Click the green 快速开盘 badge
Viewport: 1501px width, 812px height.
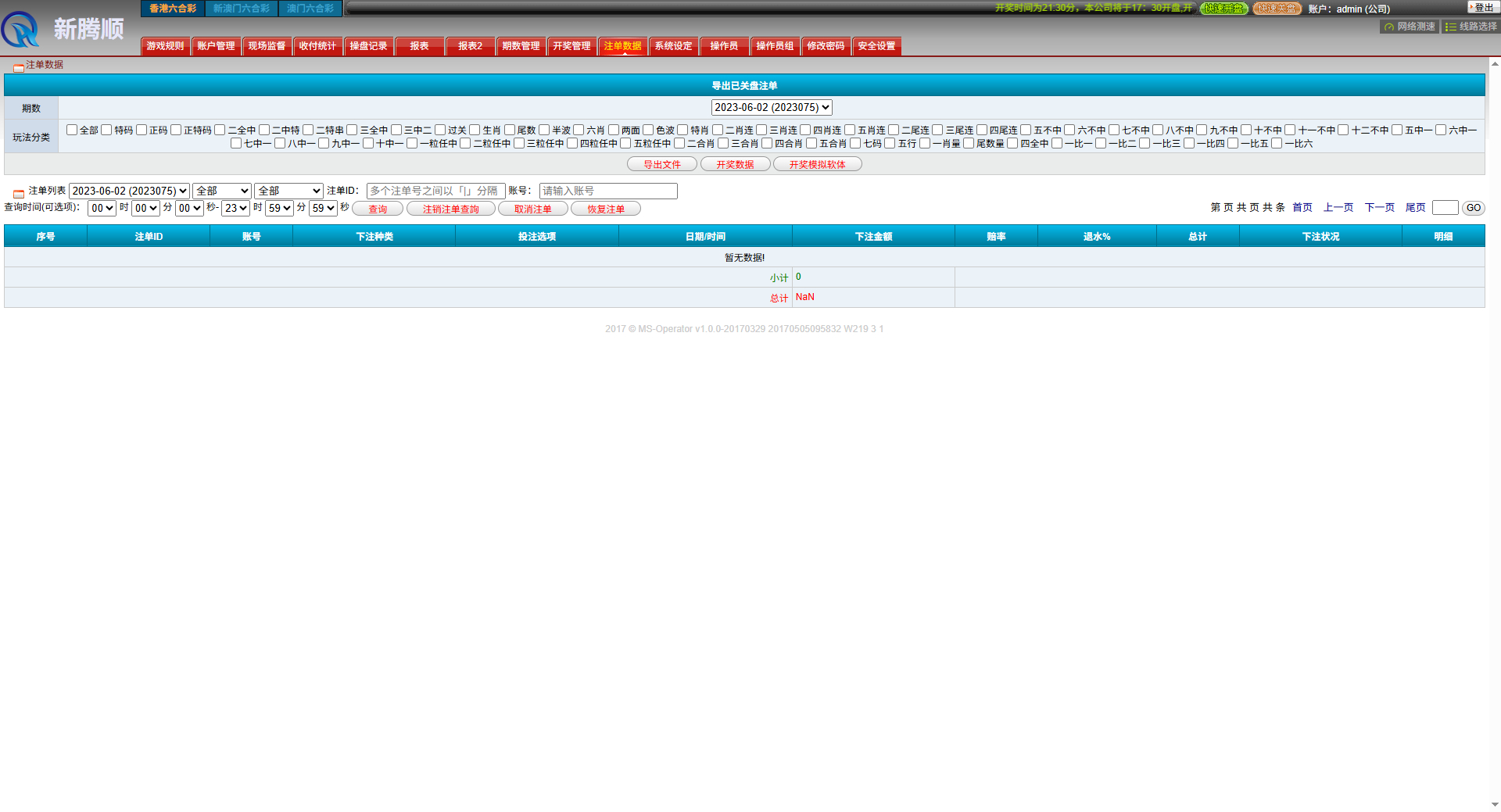(x=1223, y=9)
